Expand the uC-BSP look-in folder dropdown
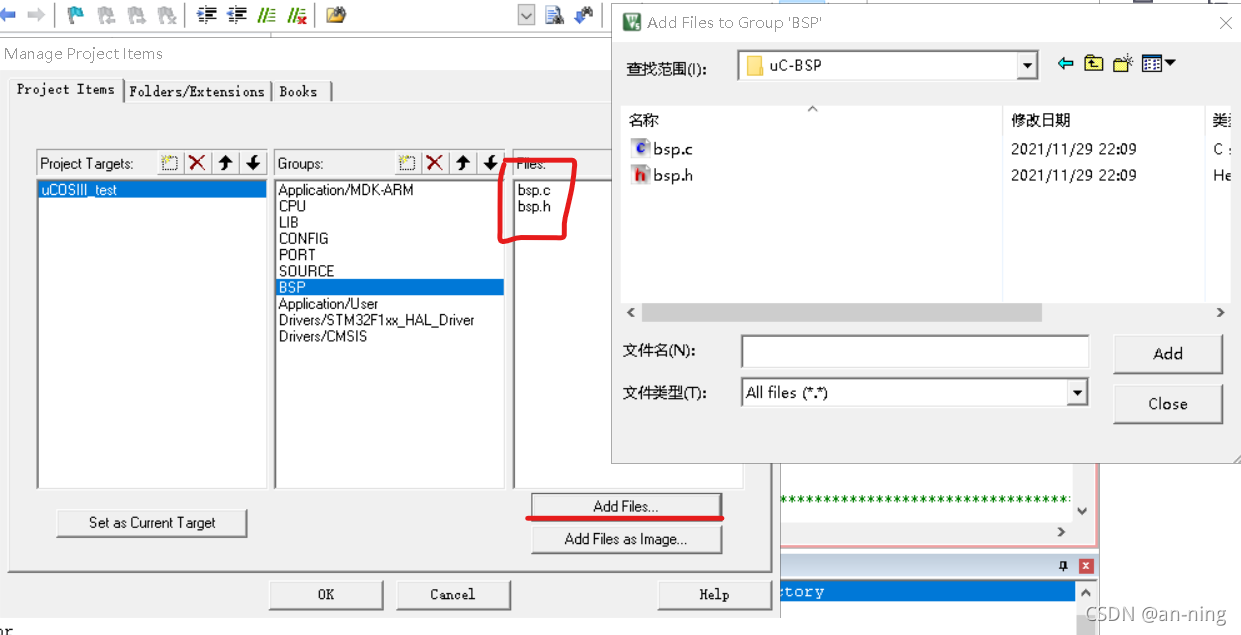 point(1027,66)
